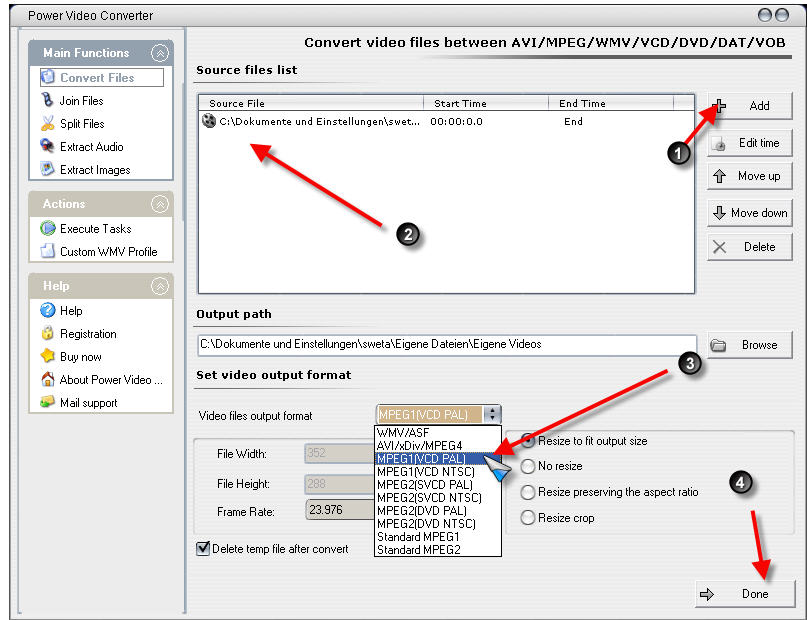807x620 pixels.
Task: Choose MPEG2(SVCD NTSC) from the list
Action: [x=437, y=498]
